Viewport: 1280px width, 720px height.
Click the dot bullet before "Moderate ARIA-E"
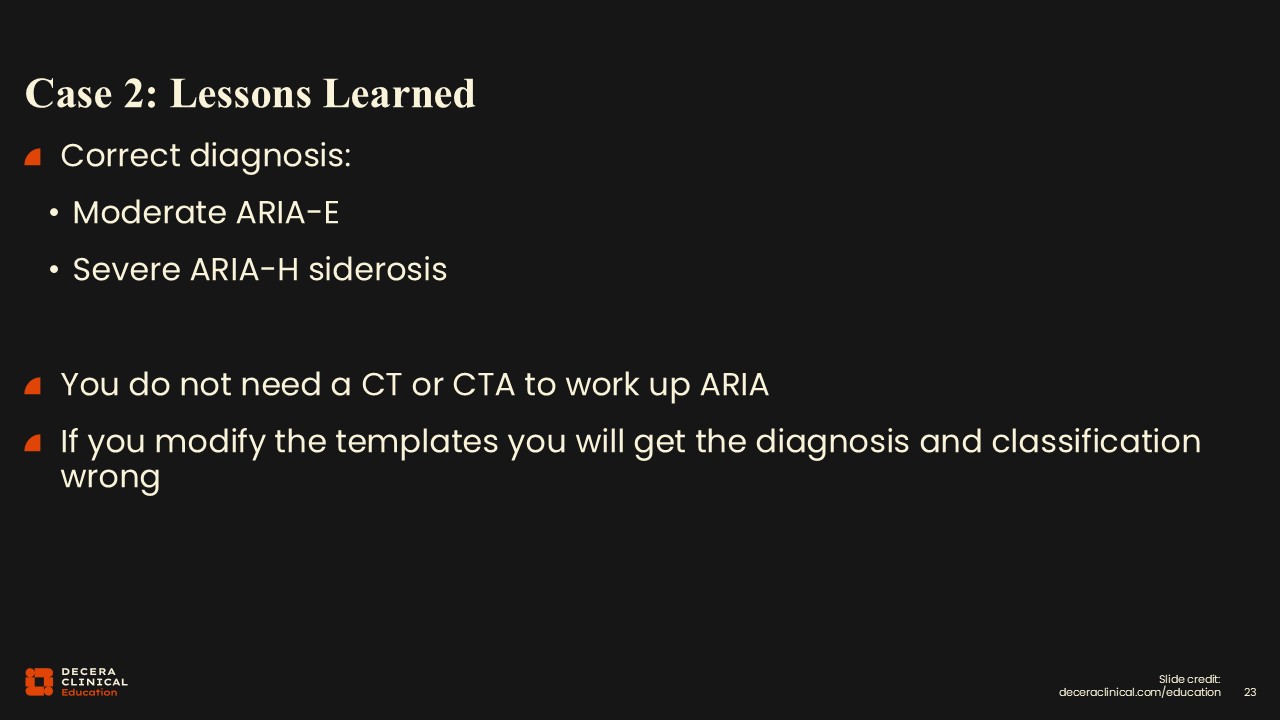pos(54,214)
